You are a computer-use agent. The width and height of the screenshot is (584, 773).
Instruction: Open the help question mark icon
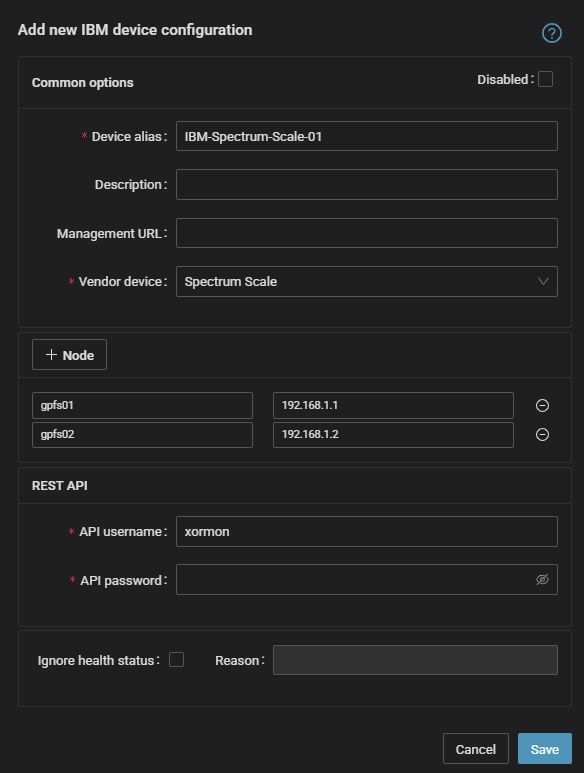pos(551,33)
